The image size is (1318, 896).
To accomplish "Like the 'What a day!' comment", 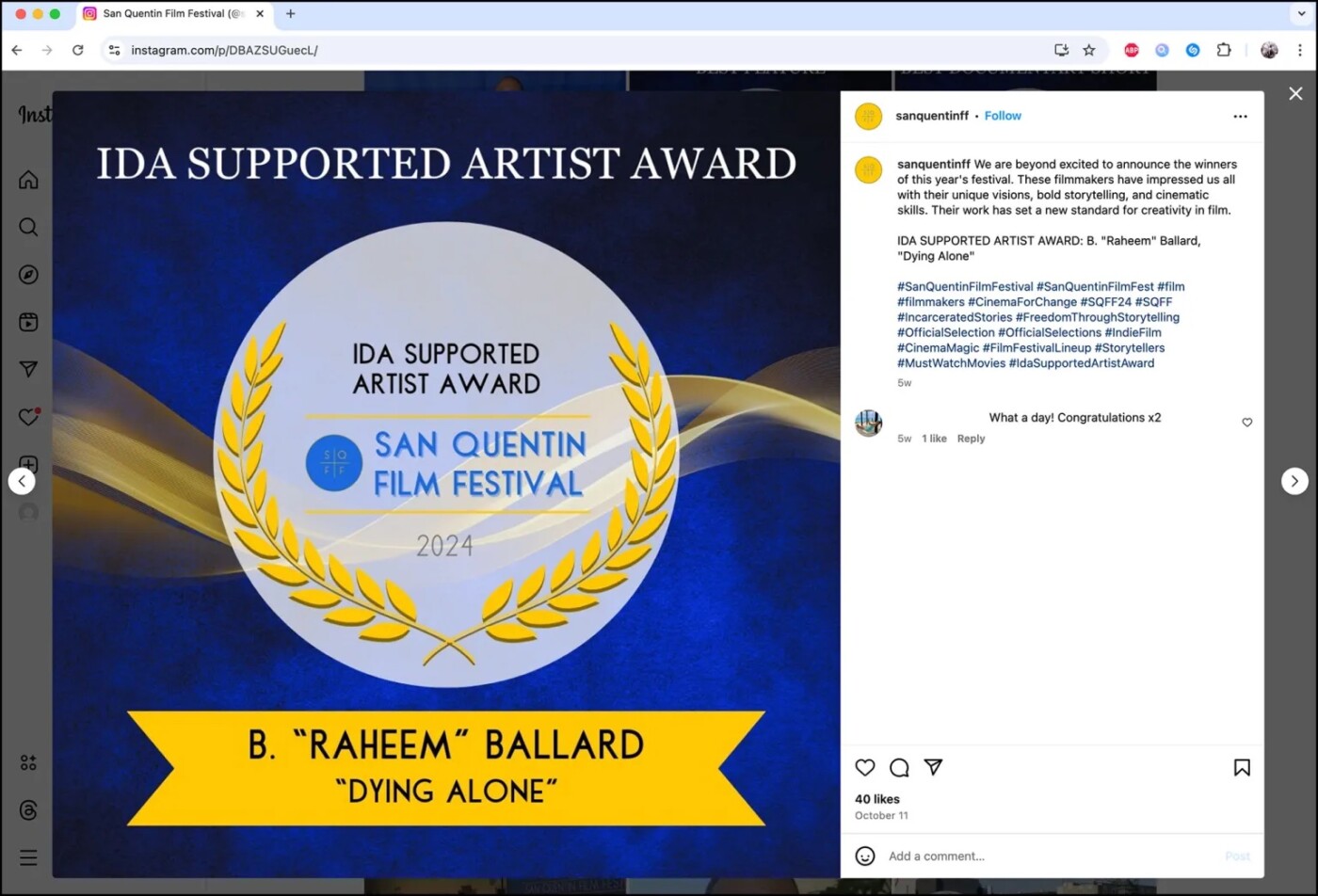I will tap(1247, 423).
